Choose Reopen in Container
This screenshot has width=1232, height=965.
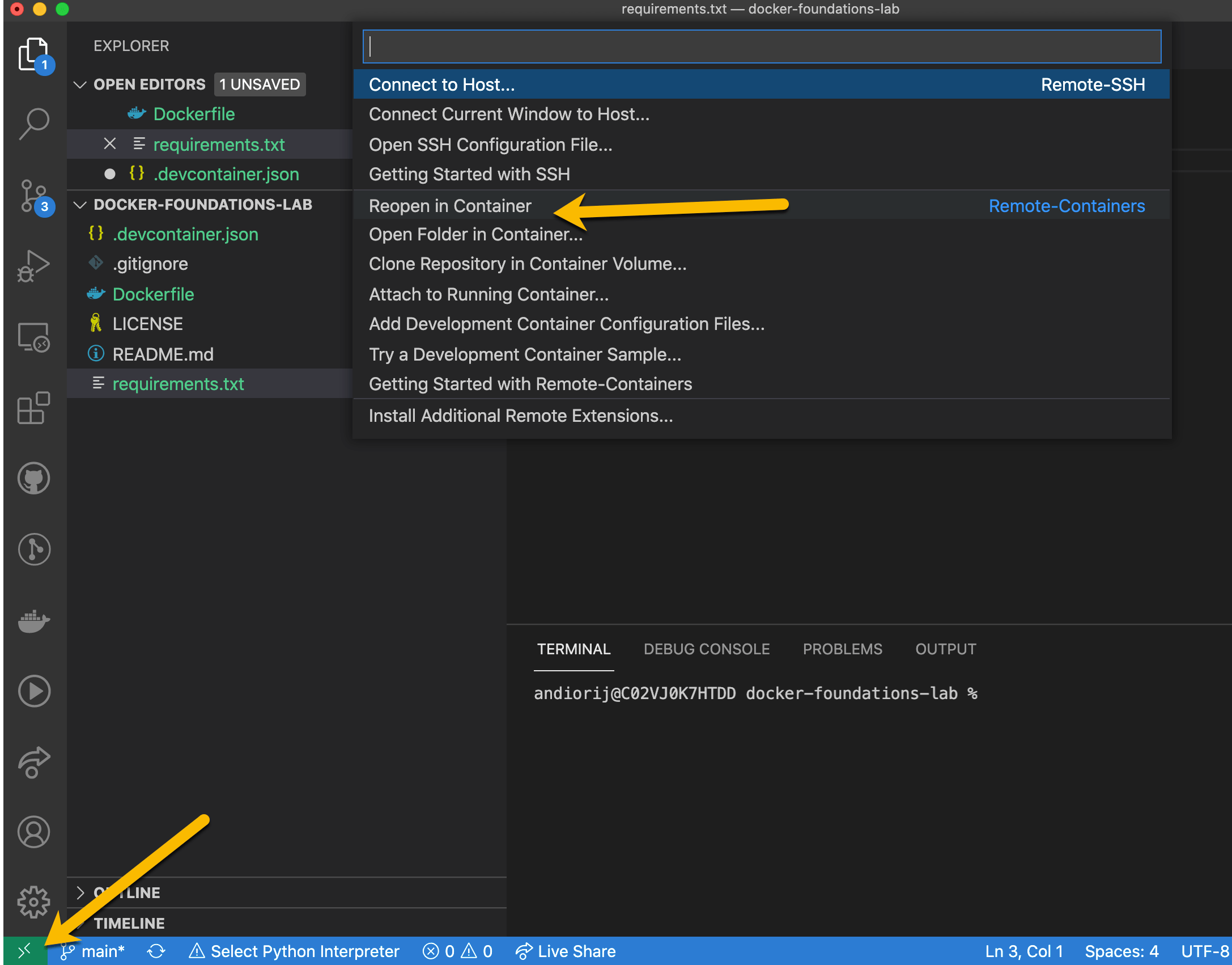(762, 205)
